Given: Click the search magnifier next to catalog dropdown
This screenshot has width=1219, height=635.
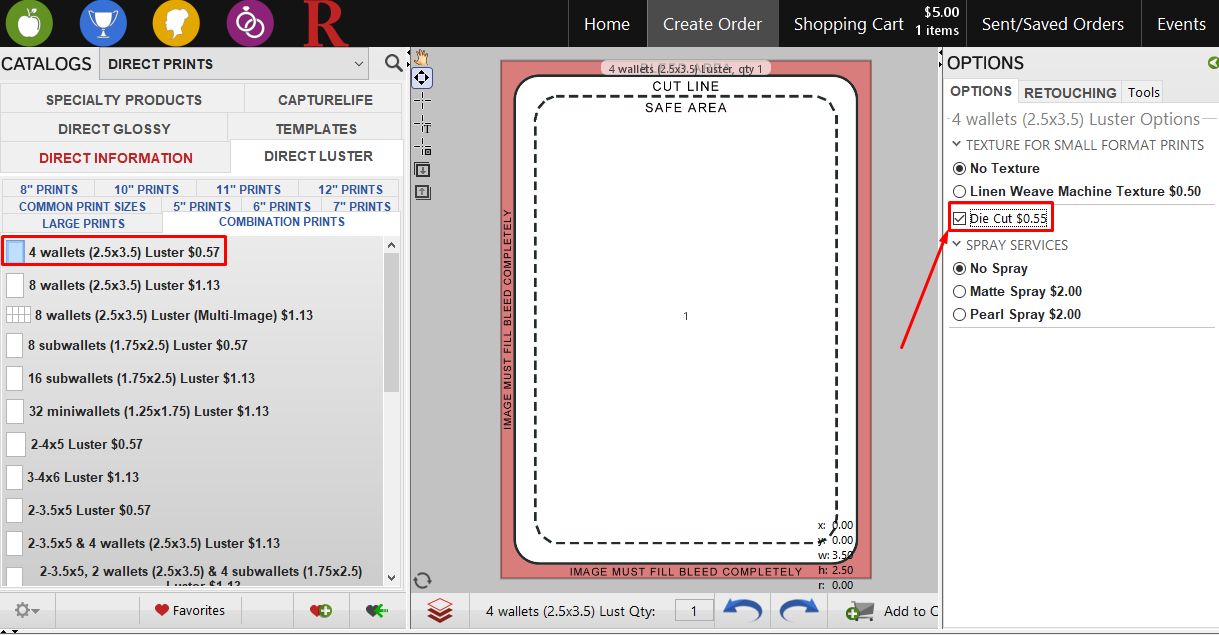Looking at the screenshot, I should coord(392,63).
